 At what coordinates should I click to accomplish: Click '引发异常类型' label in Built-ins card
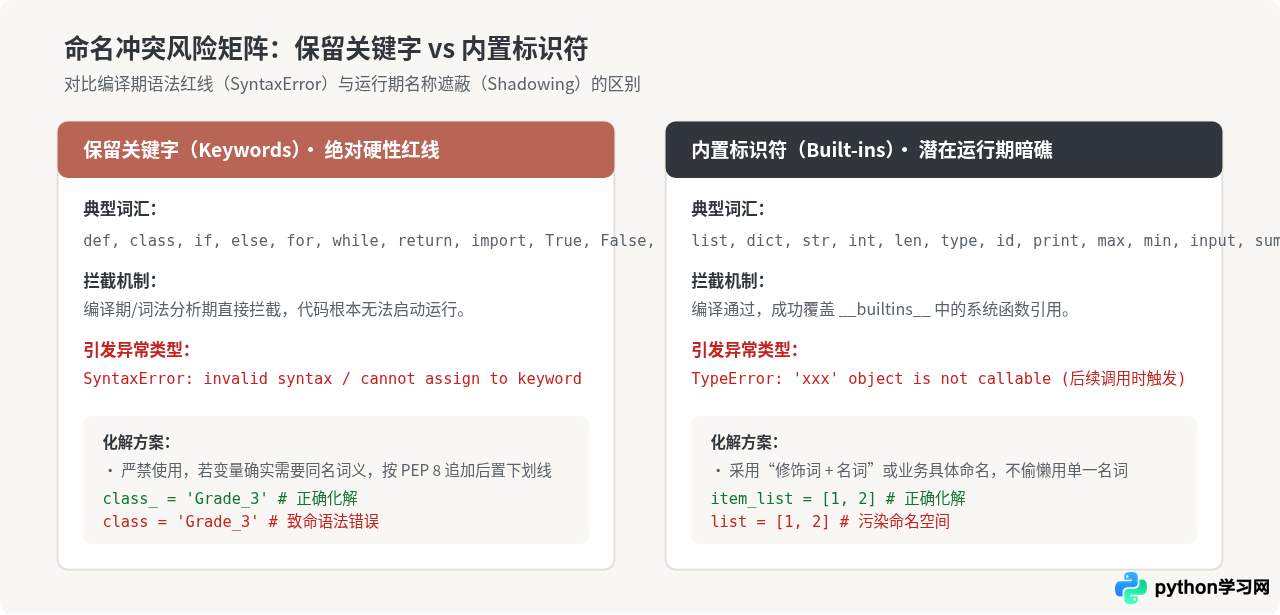[745, 350]
